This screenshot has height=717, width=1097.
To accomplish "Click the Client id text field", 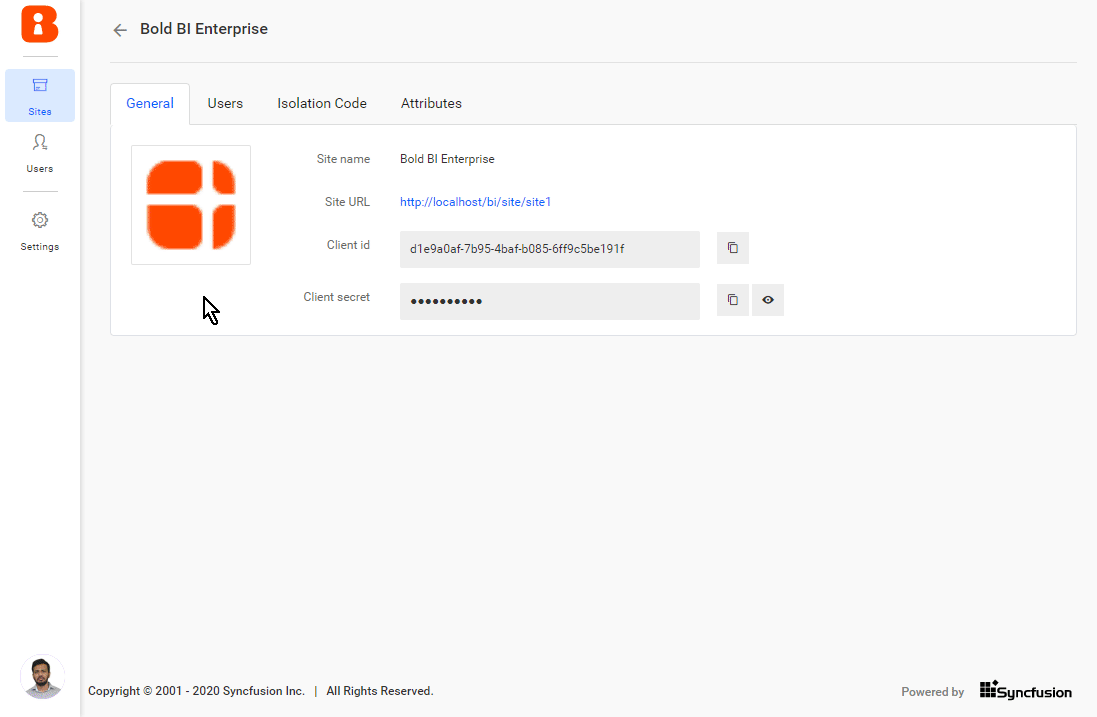I will click(549, 249).
